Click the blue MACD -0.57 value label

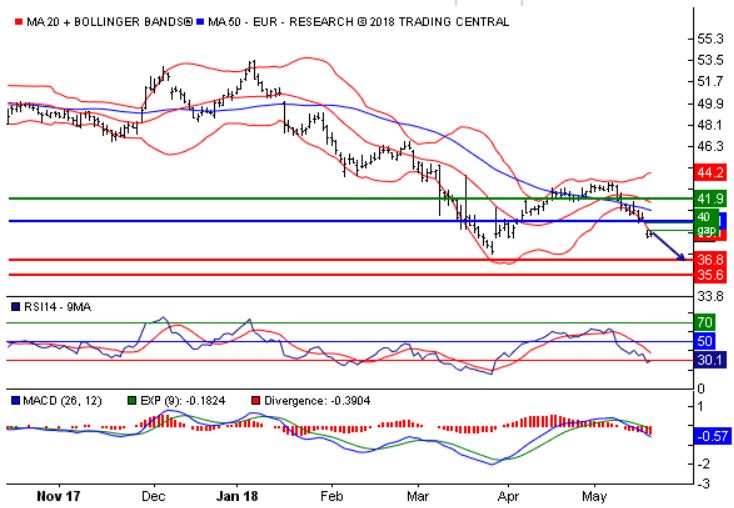point(712,436)
